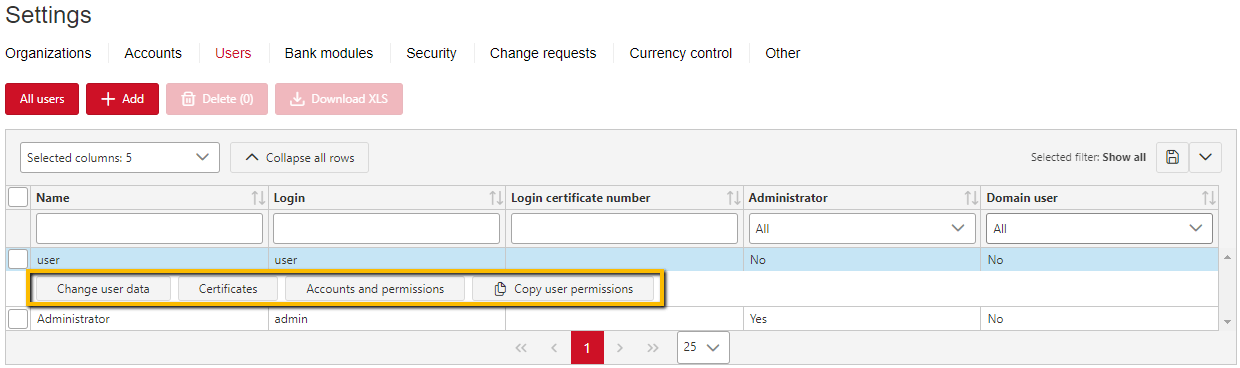Toggle the select-all checkbox in header
The width and height of the screenshot is (1240, 368).
pos(18,198)
